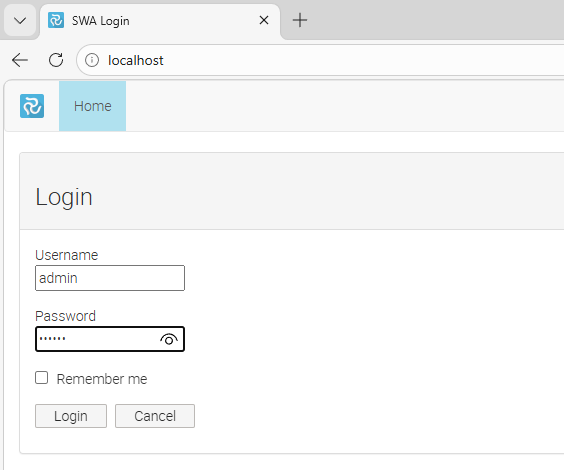Click the Cancel button
The height and width of the screenshot is (470, 564).
click(155, 416)
